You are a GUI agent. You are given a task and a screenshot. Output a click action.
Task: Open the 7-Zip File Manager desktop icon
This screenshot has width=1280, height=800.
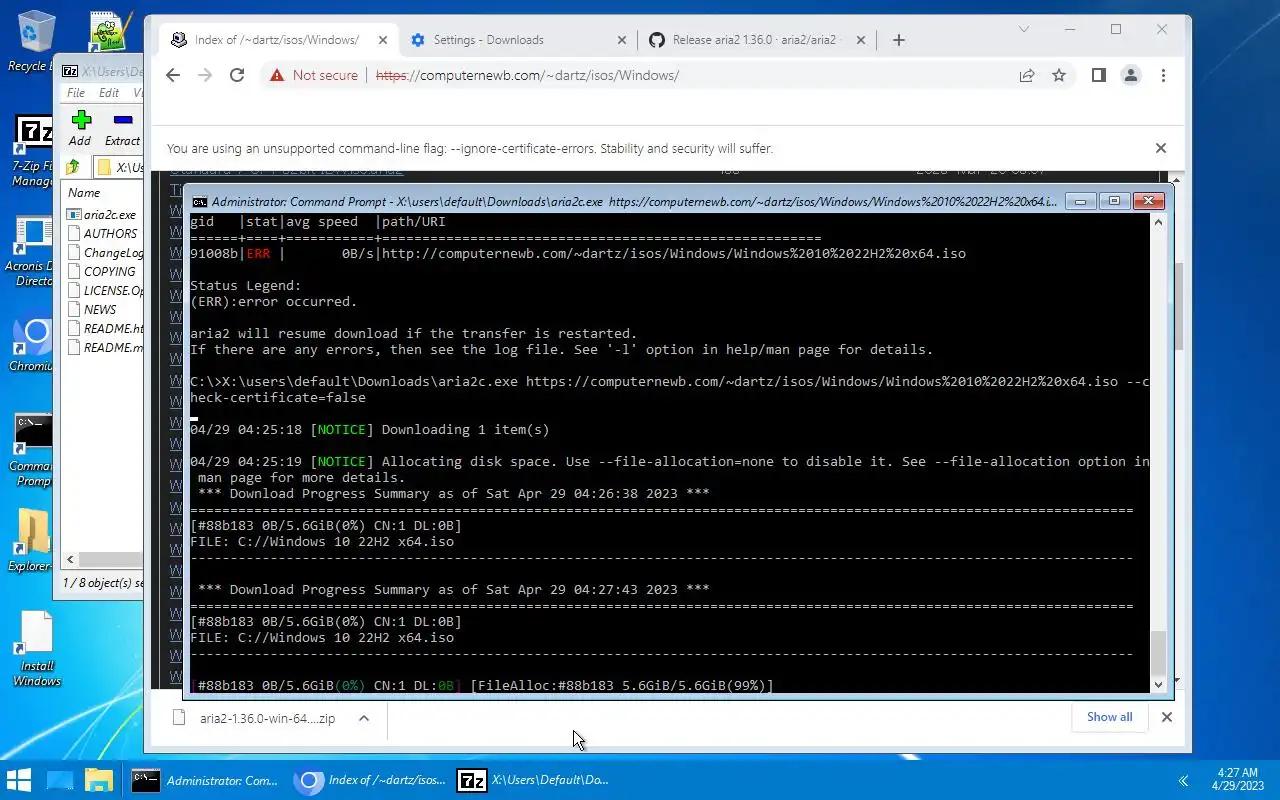click(x=32, y=150)
